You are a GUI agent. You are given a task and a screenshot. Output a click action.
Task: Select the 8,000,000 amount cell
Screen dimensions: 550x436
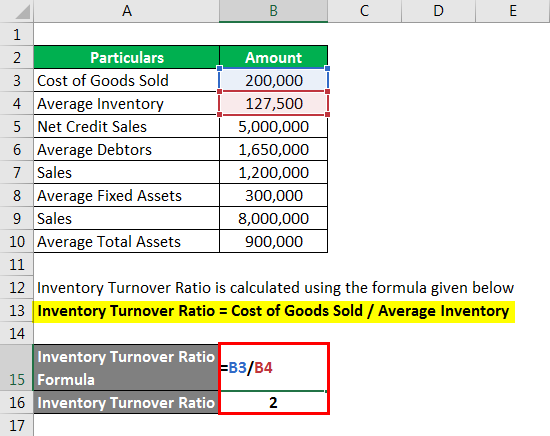pos(274,219)
